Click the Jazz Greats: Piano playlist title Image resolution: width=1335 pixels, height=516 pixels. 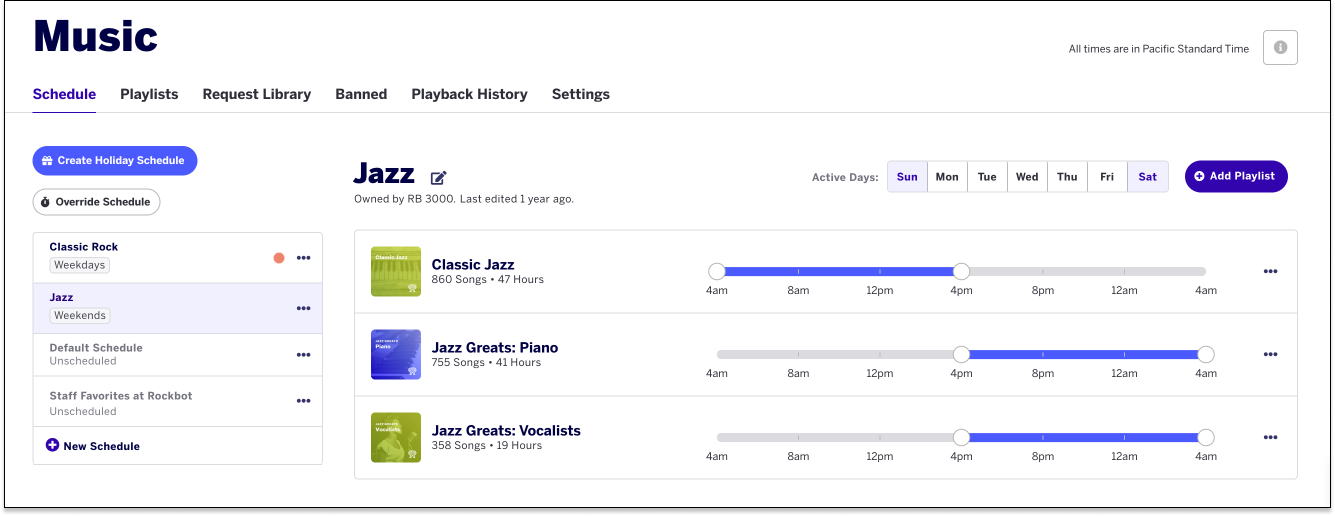[x=495, y=348]
